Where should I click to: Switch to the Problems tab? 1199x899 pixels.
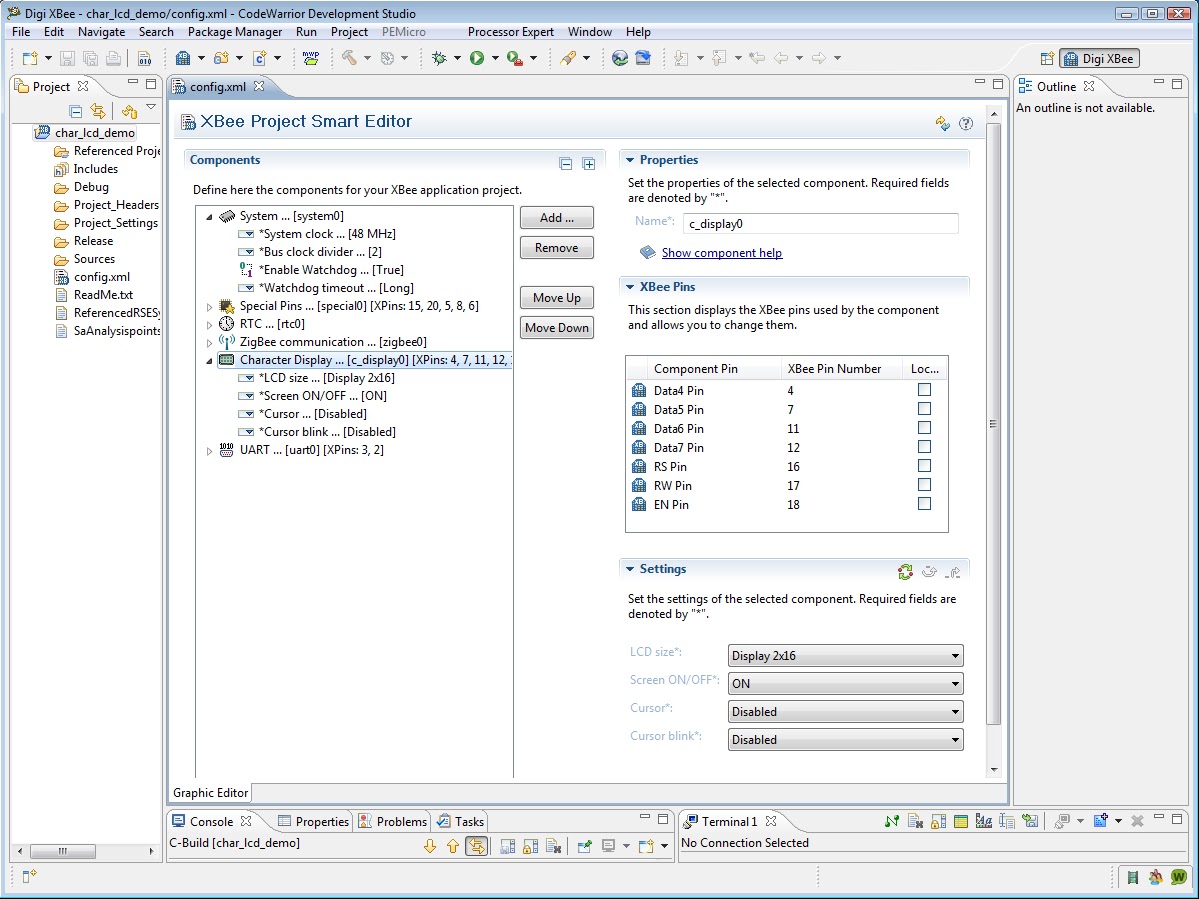pyautogui.click(x=393, y=822)
